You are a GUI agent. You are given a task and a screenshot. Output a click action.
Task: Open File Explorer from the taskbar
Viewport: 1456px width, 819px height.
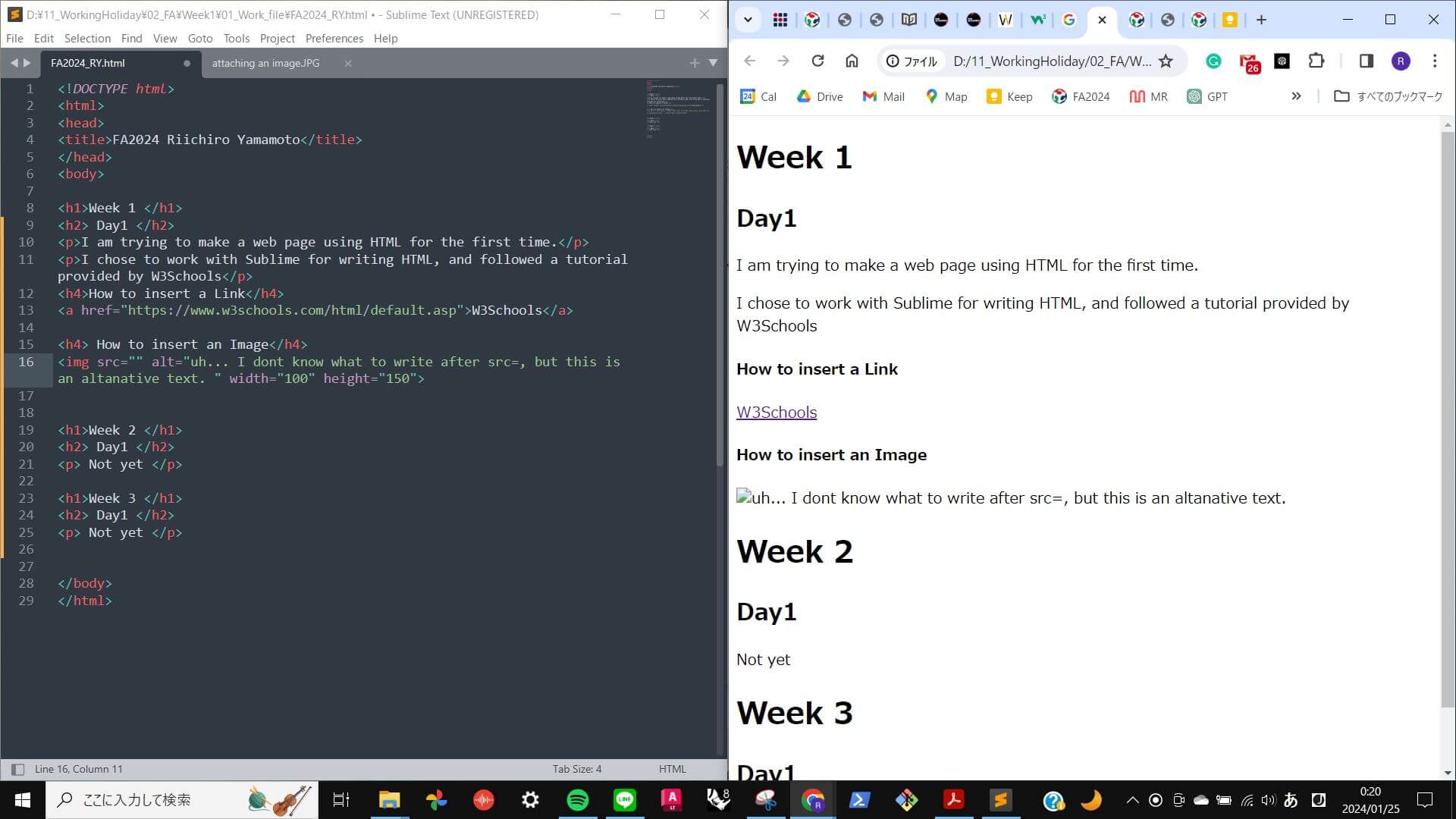coord(390,800)
